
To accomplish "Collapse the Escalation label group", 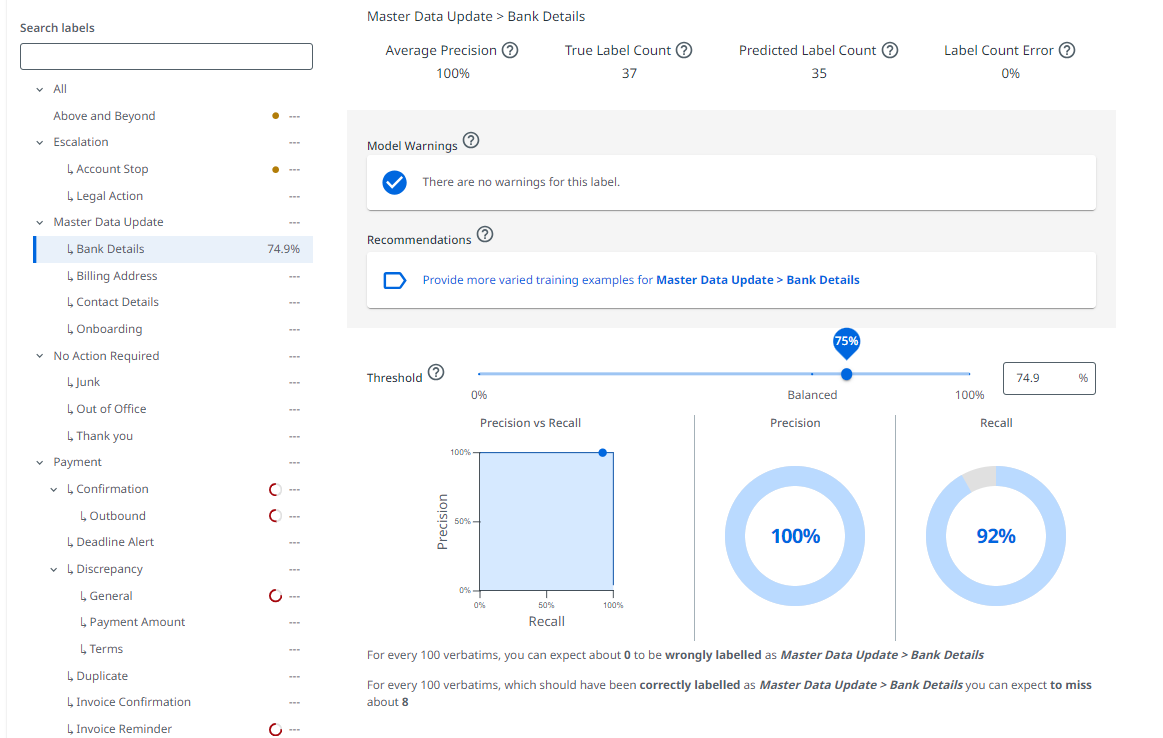I will [40, 143].
